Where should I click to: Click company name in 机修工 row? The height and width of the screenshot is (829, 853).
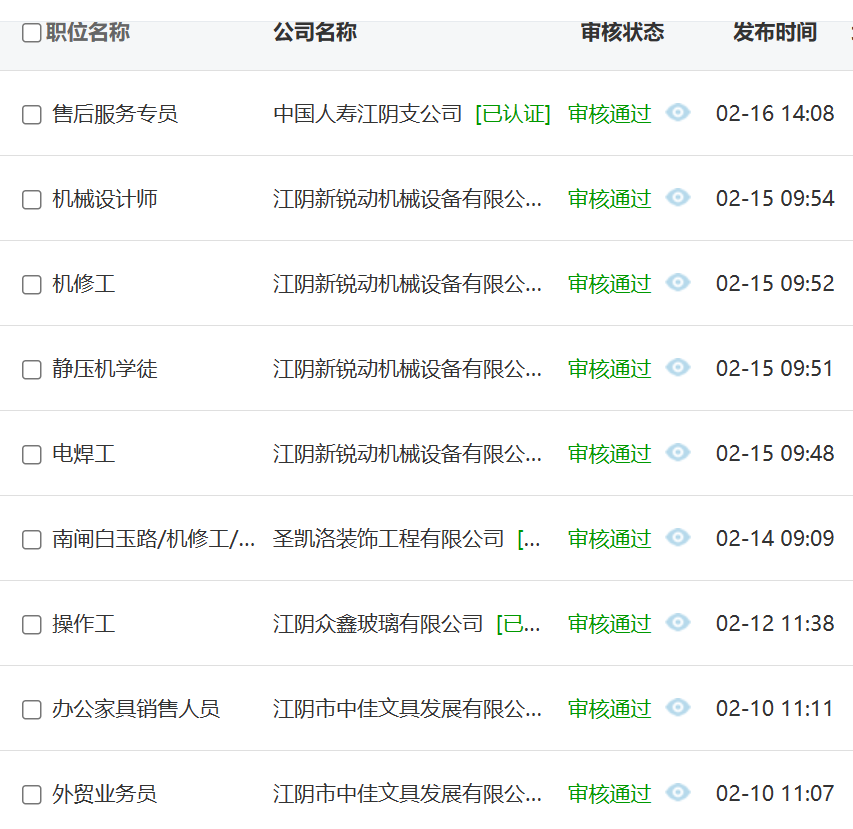click(407, 284)
